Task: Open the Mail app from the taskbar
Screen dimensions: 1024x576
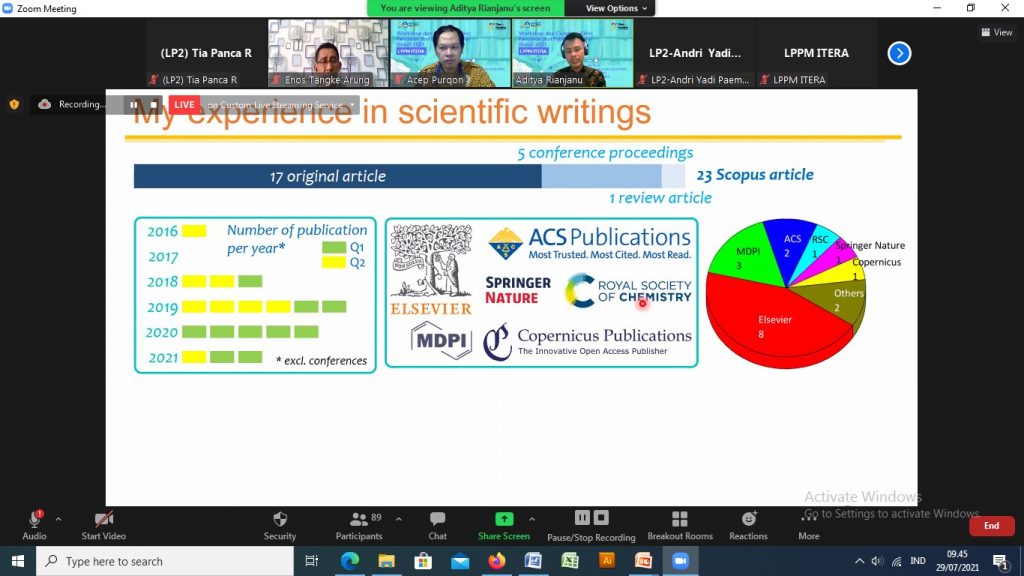Action: (460, 561)
